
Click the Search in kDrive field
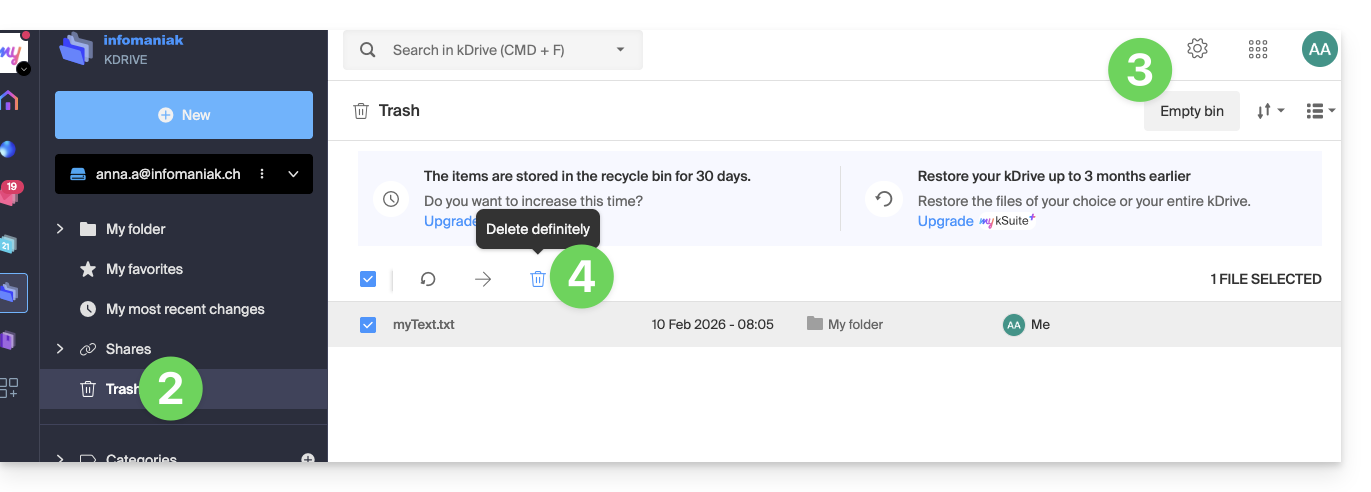point(492,50)
